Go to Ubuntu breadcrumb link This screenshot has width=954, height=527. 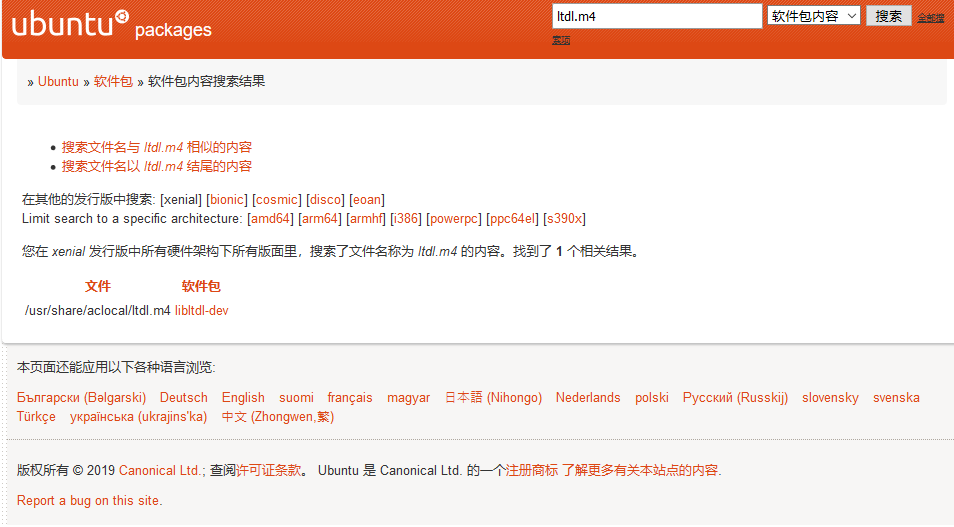click(x=58, y=82)
